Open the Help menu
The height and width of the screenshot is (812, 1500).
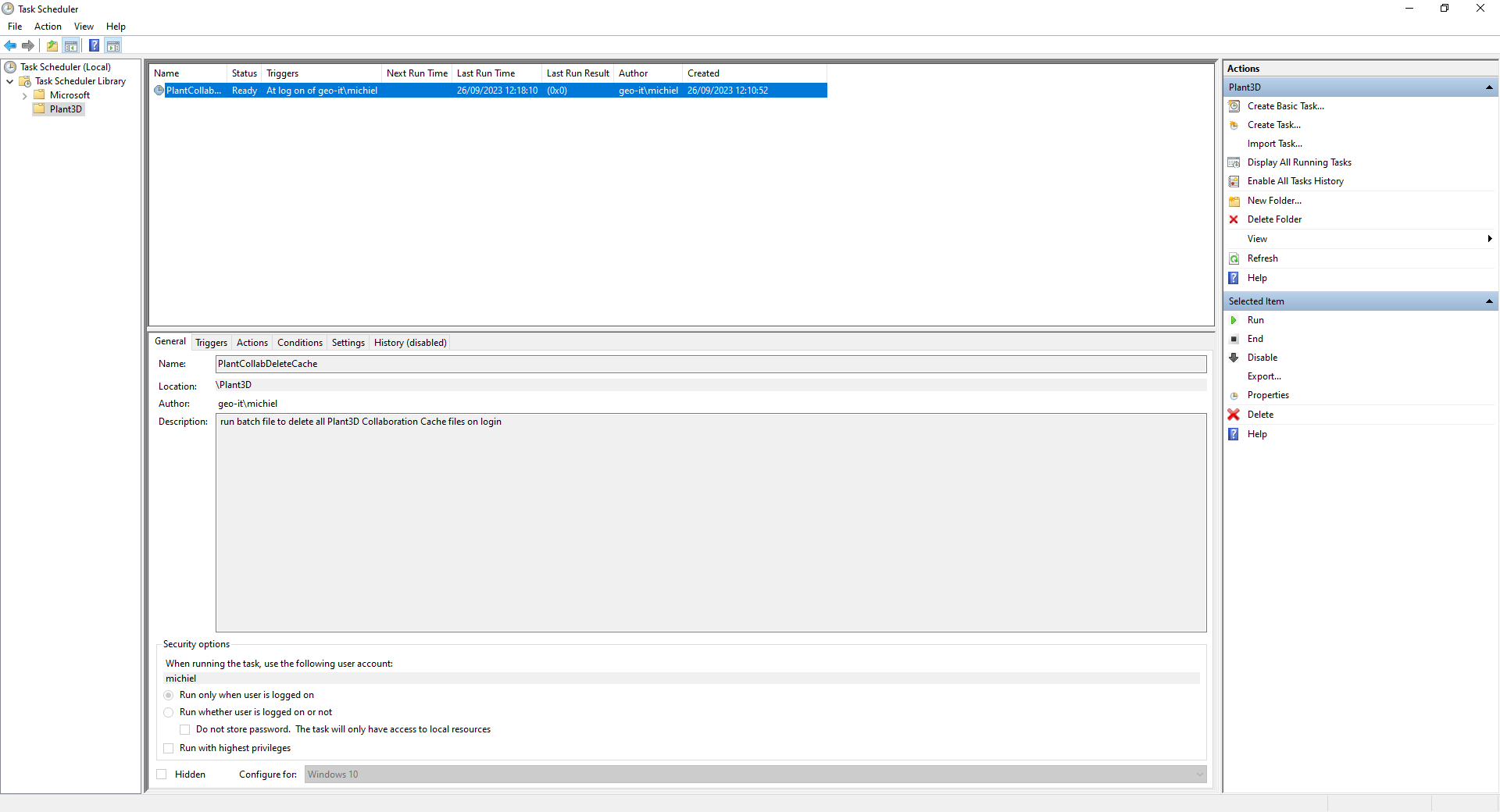pos(116,27)
